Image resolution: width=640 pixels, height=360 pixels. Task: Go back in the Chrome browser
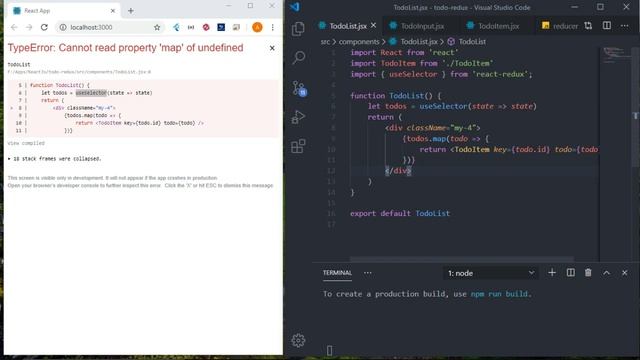pos(14,27)
